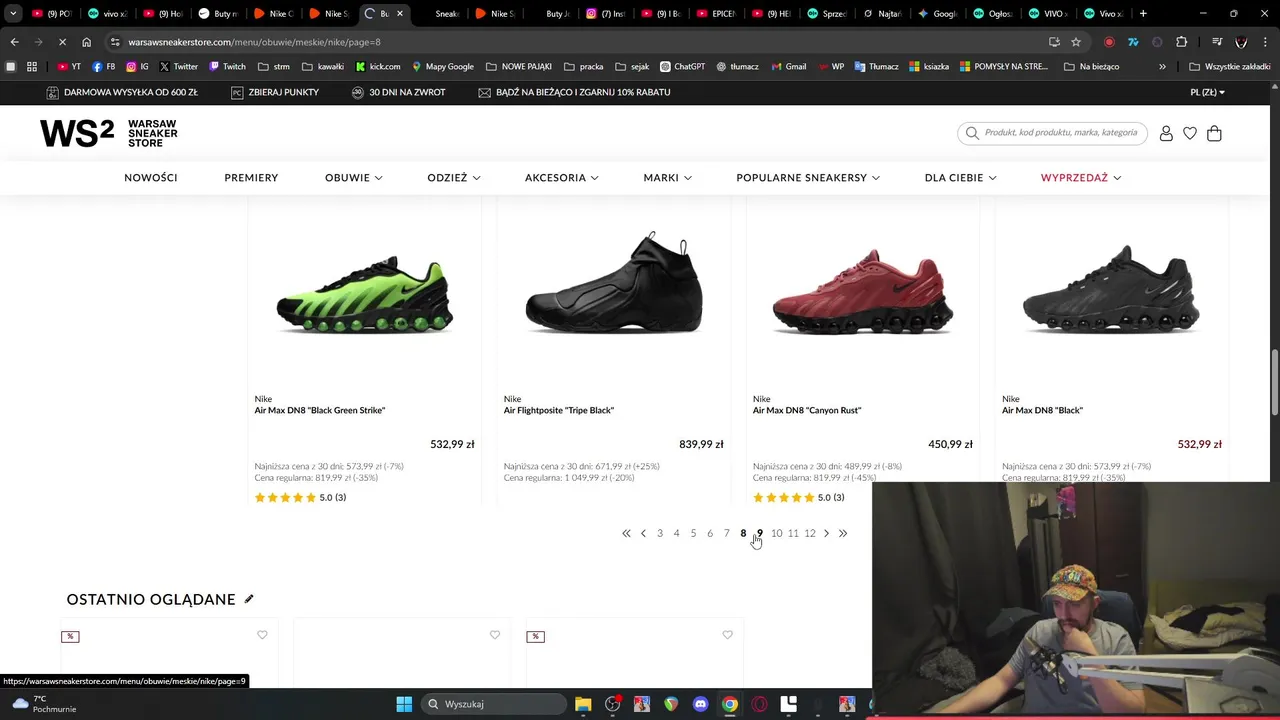Open the wishlist heart icon in header
Screen dimensions: 1280x720
tap(1190, 133)
